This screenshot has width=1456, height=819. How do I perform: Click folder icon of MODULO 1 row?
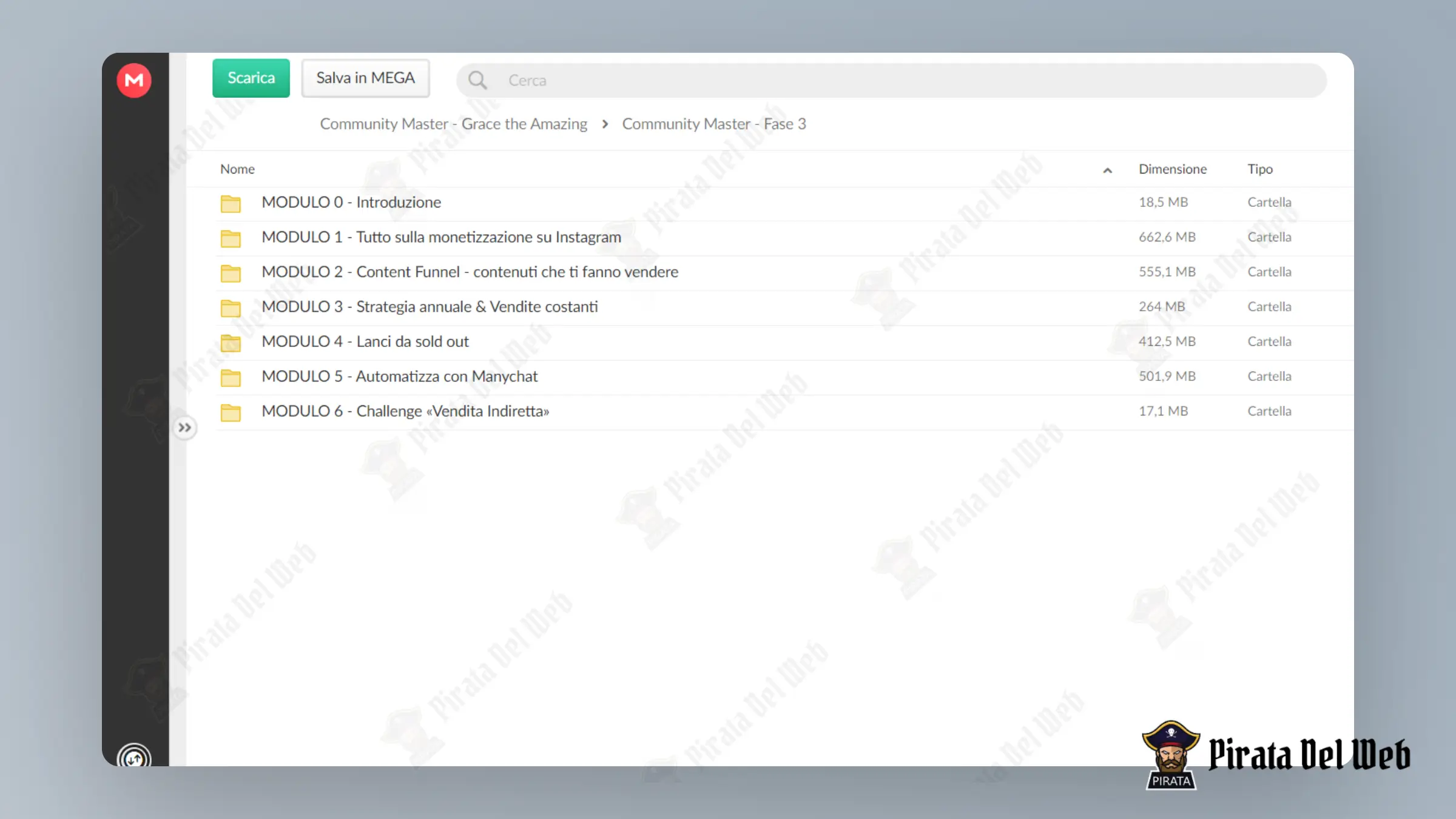231,238
